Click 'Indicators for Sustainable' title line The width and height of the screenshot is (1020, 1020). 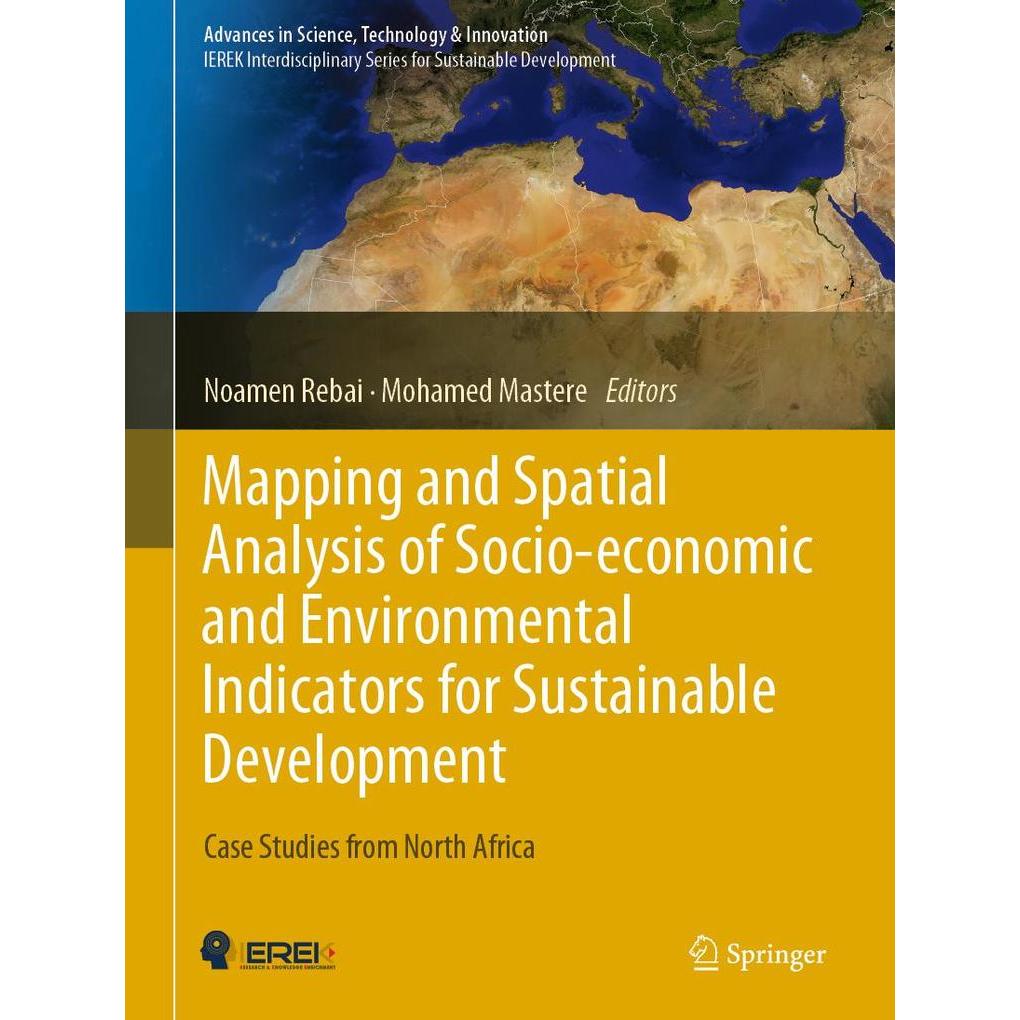(488, 690)
